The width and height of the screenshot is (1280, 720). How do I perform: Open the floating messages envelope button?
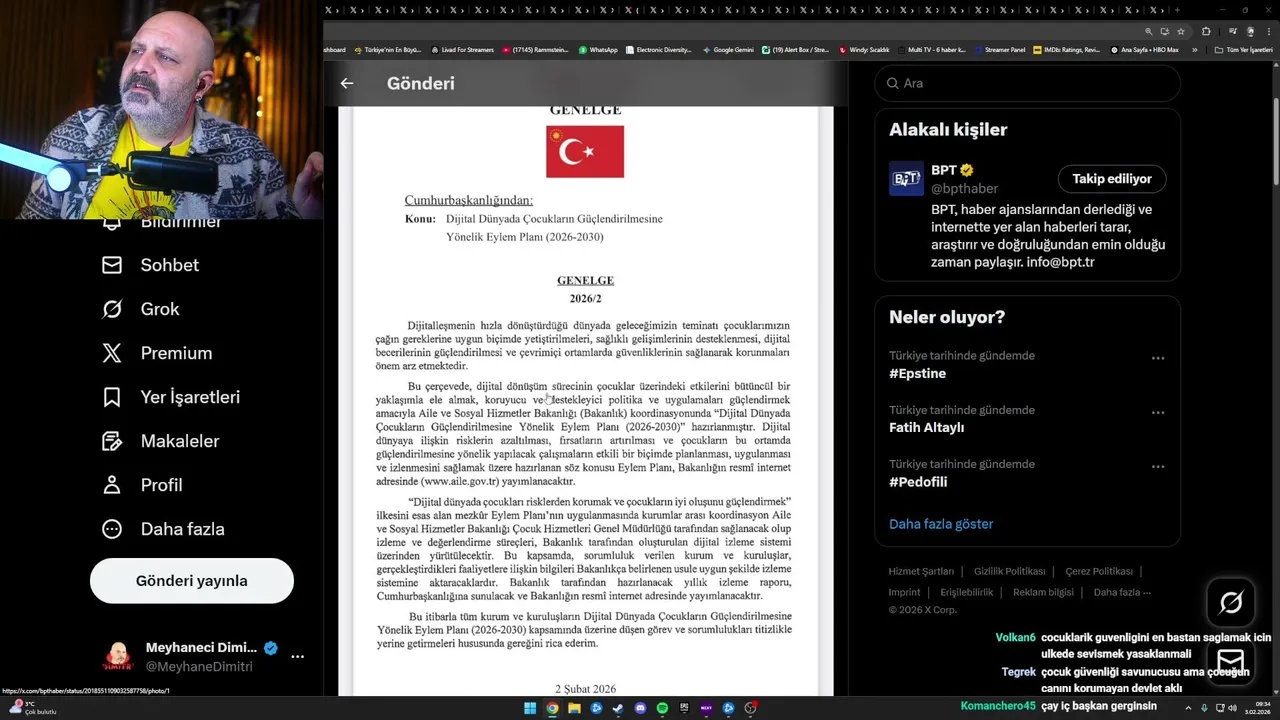(x=1231, y=661)
